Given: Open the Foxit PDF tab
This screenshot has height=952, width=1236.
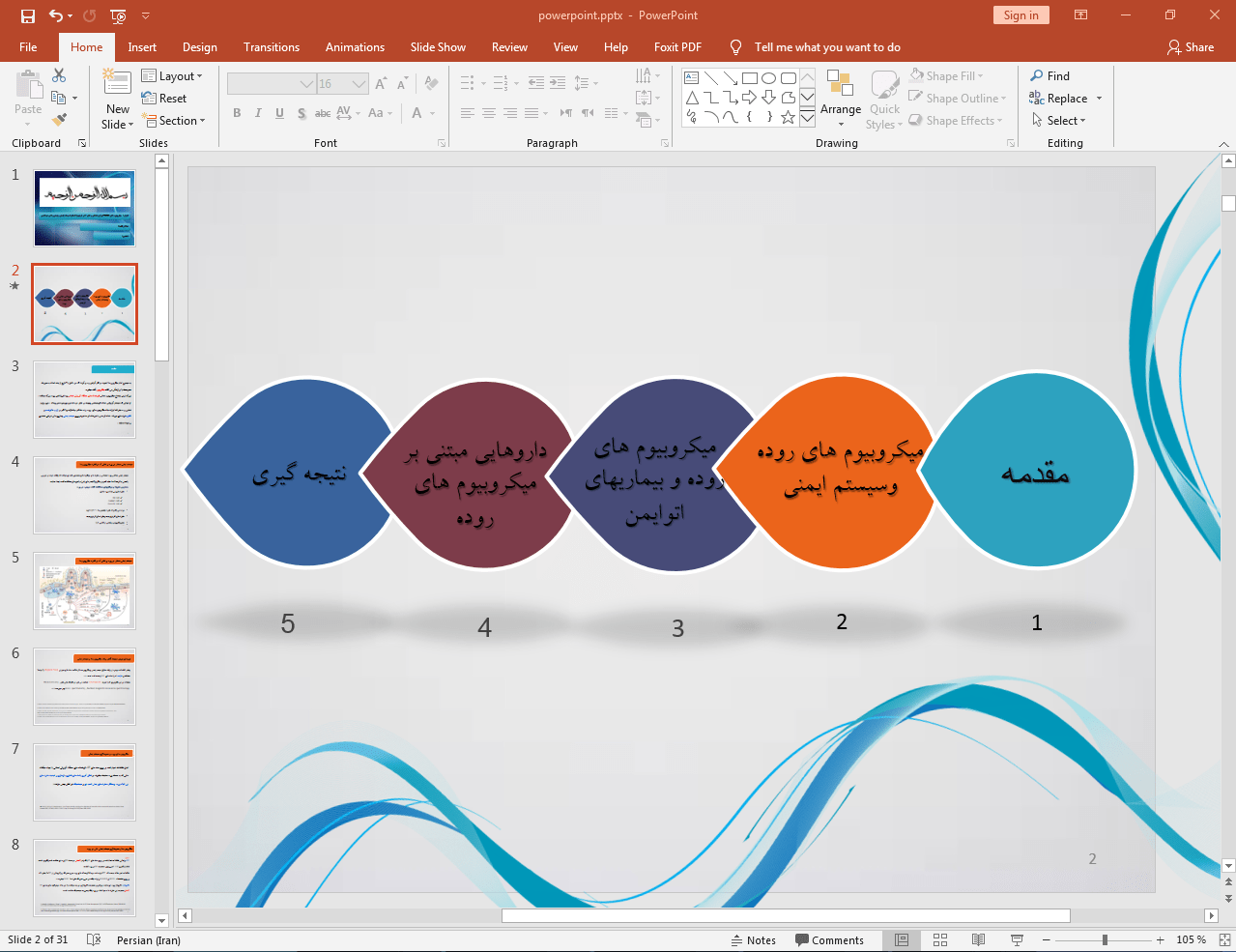Looking at the screenshot, I should point(677,46).
